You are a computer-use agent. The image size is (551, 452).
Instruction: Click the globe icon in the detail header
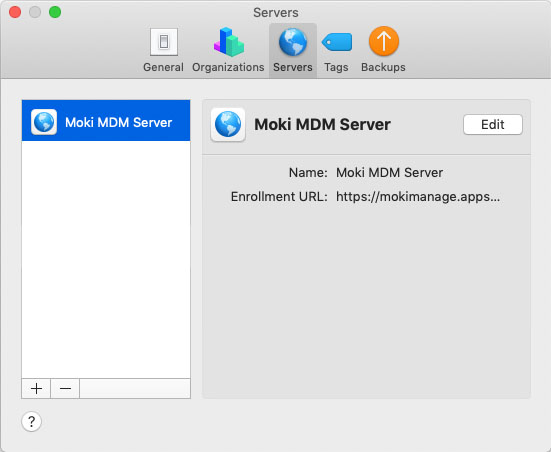click(228, 124)
